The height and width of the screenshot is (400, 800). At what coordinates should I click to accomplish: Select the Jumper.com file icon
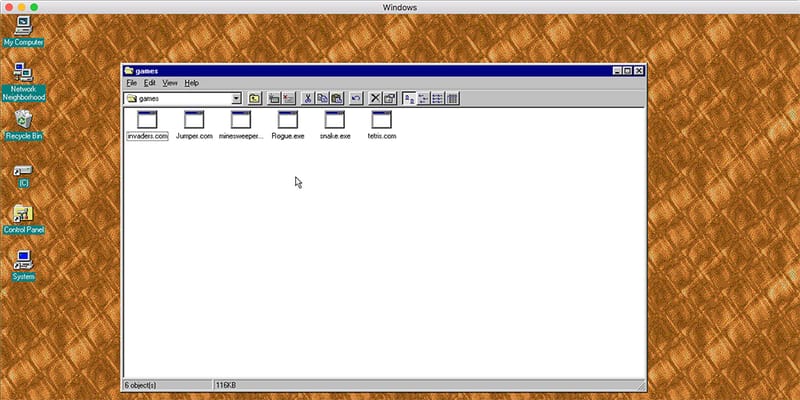(x=194, y=120)
